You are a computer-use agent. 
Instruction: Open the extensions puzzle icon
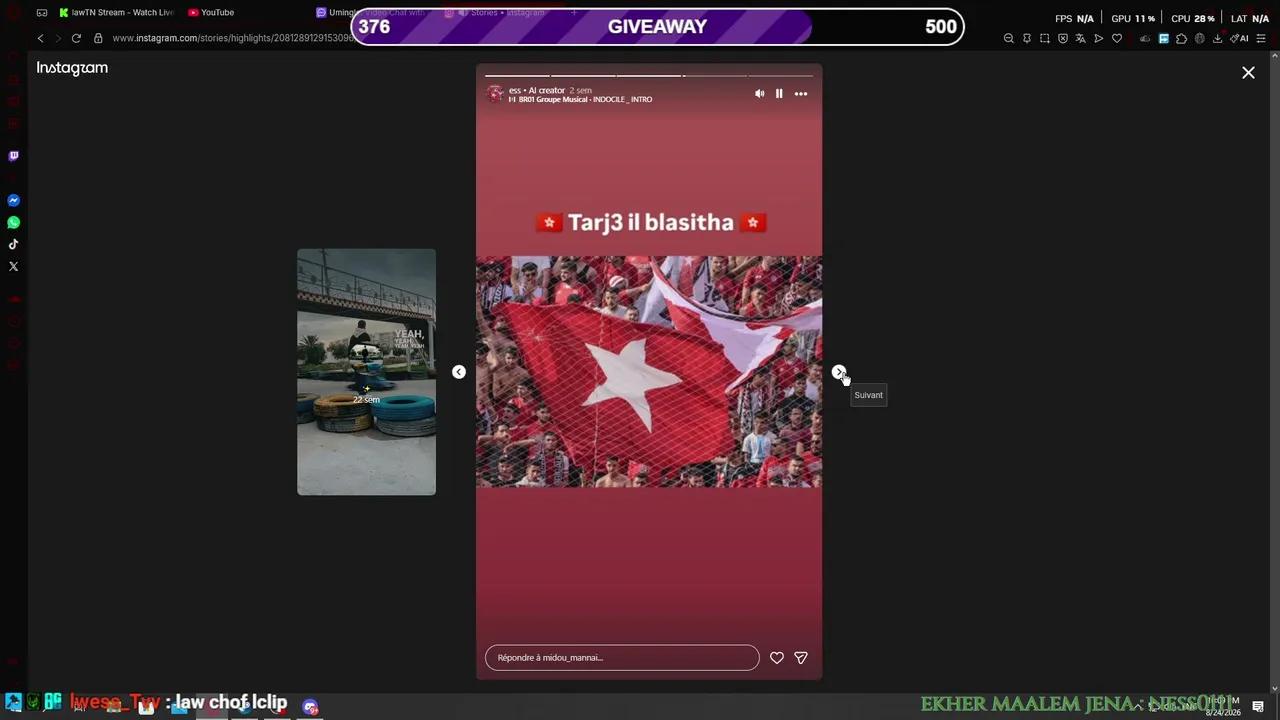(1181, 38)
